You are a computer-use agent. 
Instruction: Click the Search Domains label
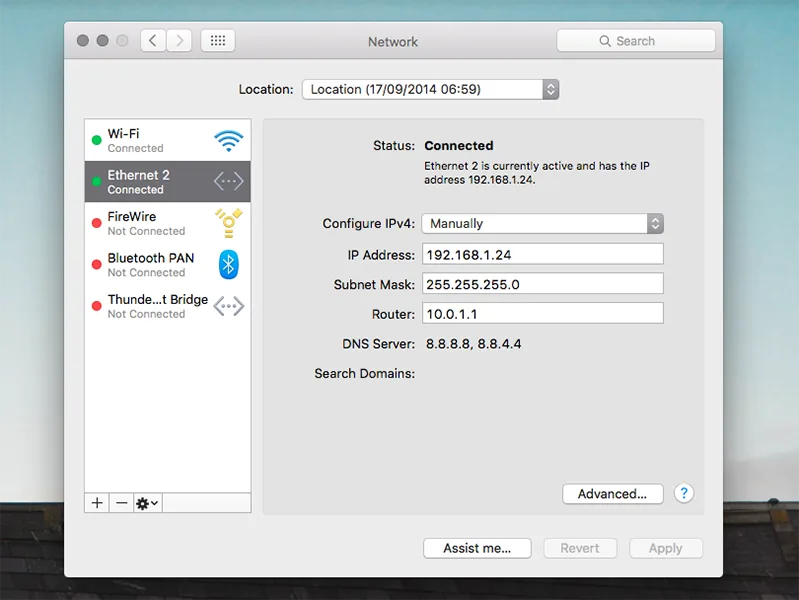[x=365, y=373]
